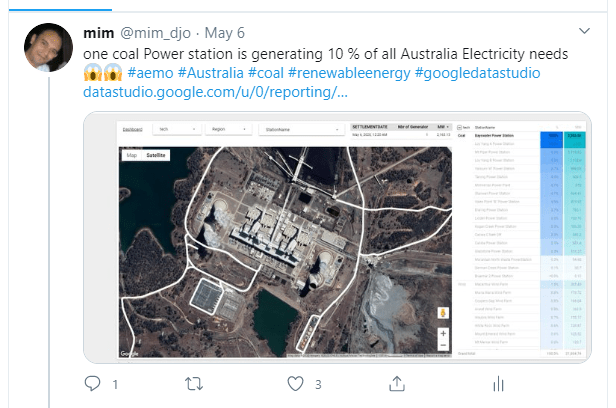The image size is (616, 408).
Task: Click the reply speech bubble icon
Action: pos(93,383)
